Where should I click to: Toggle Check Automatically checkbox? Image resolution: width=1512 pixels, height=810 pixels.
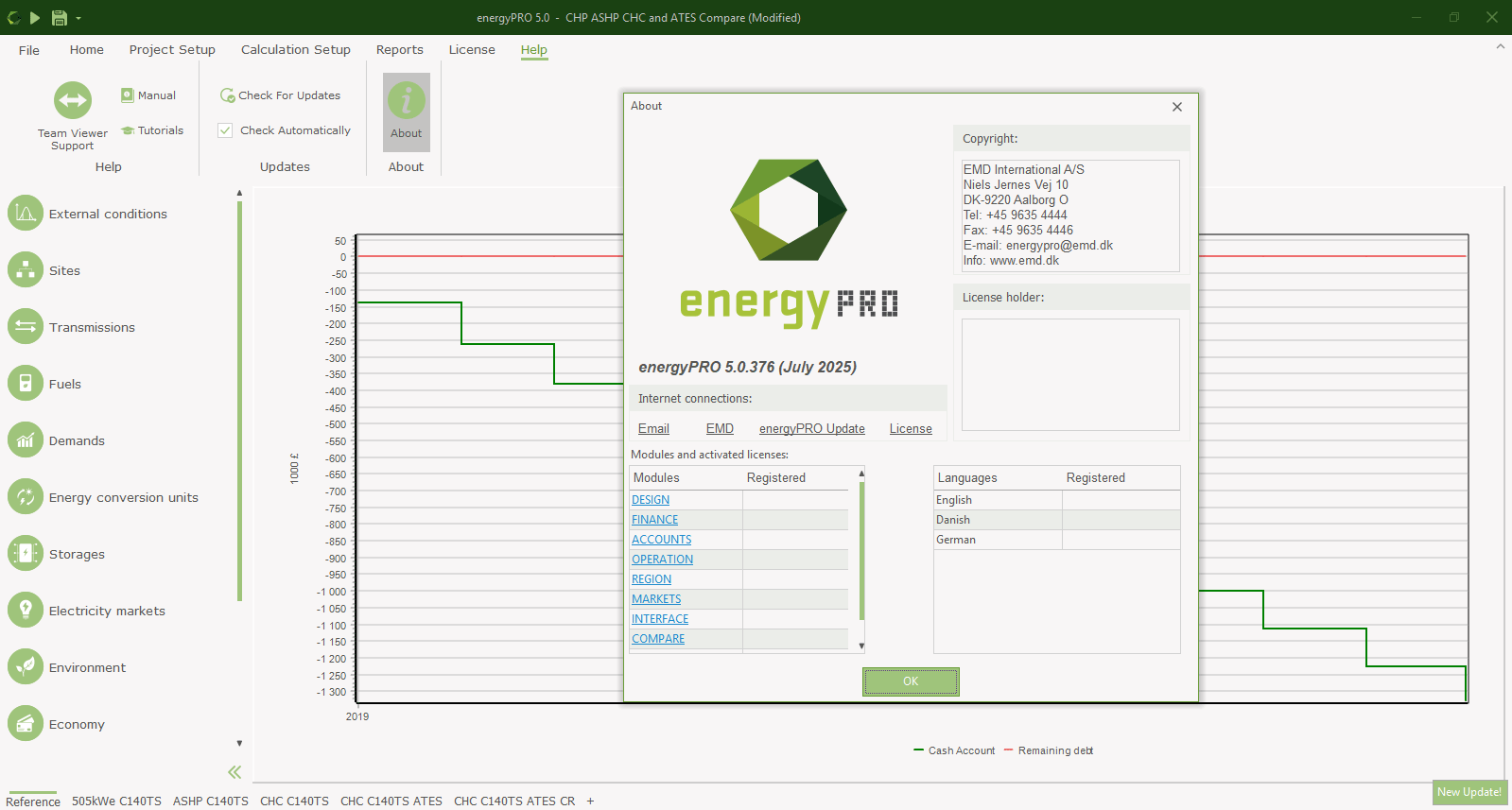click(x=225, y=130)
